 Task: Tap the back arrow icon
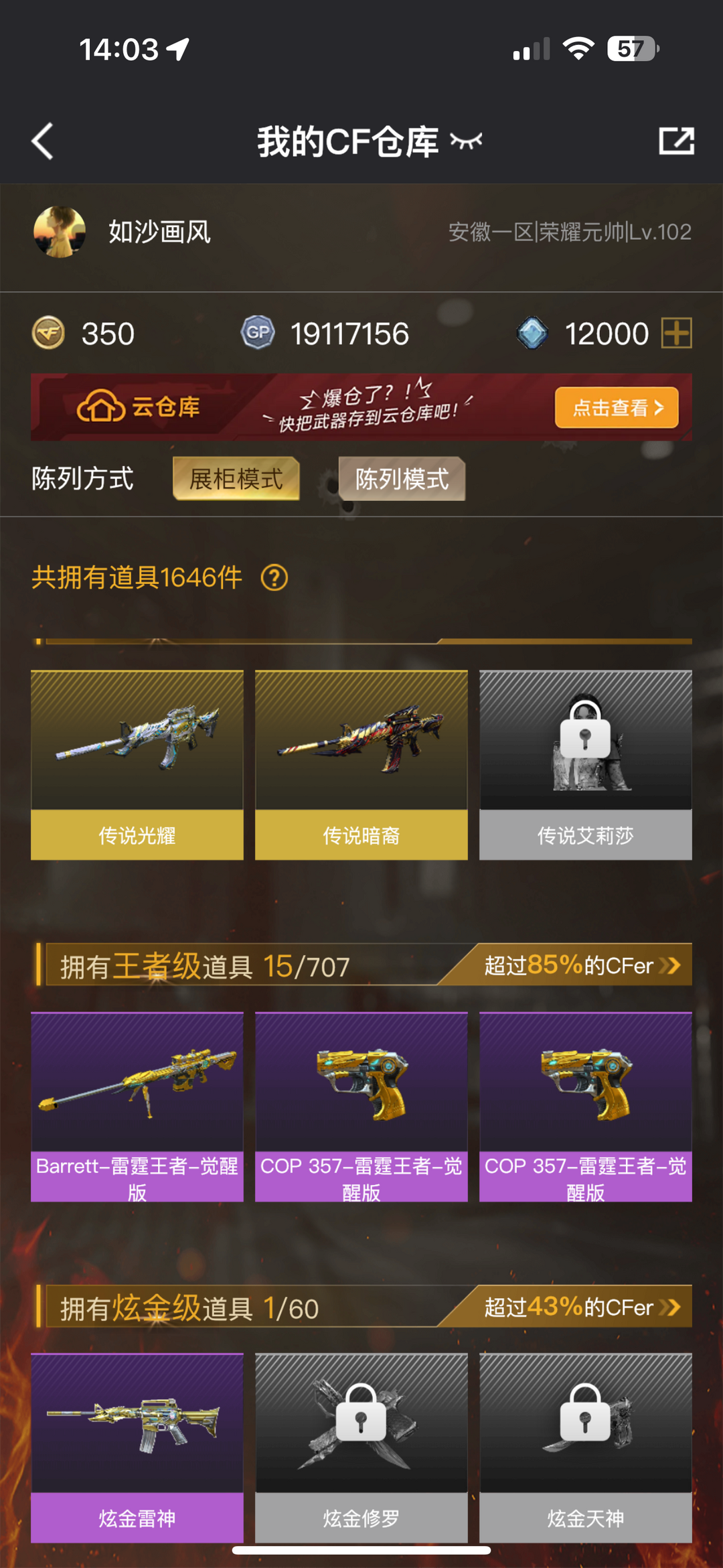click(x=42, y=141)
